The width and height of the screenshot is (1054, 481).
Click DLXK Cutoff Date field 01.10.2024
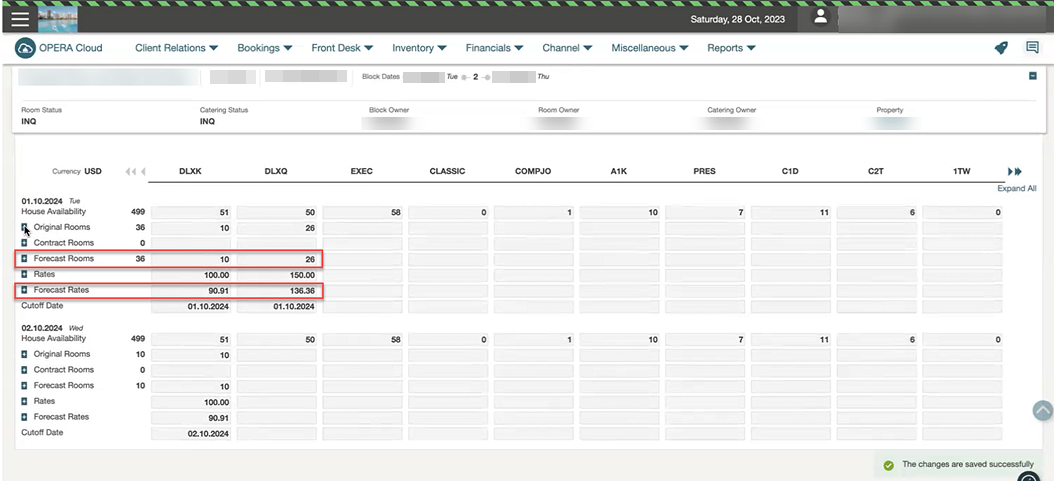pos(191,307)
